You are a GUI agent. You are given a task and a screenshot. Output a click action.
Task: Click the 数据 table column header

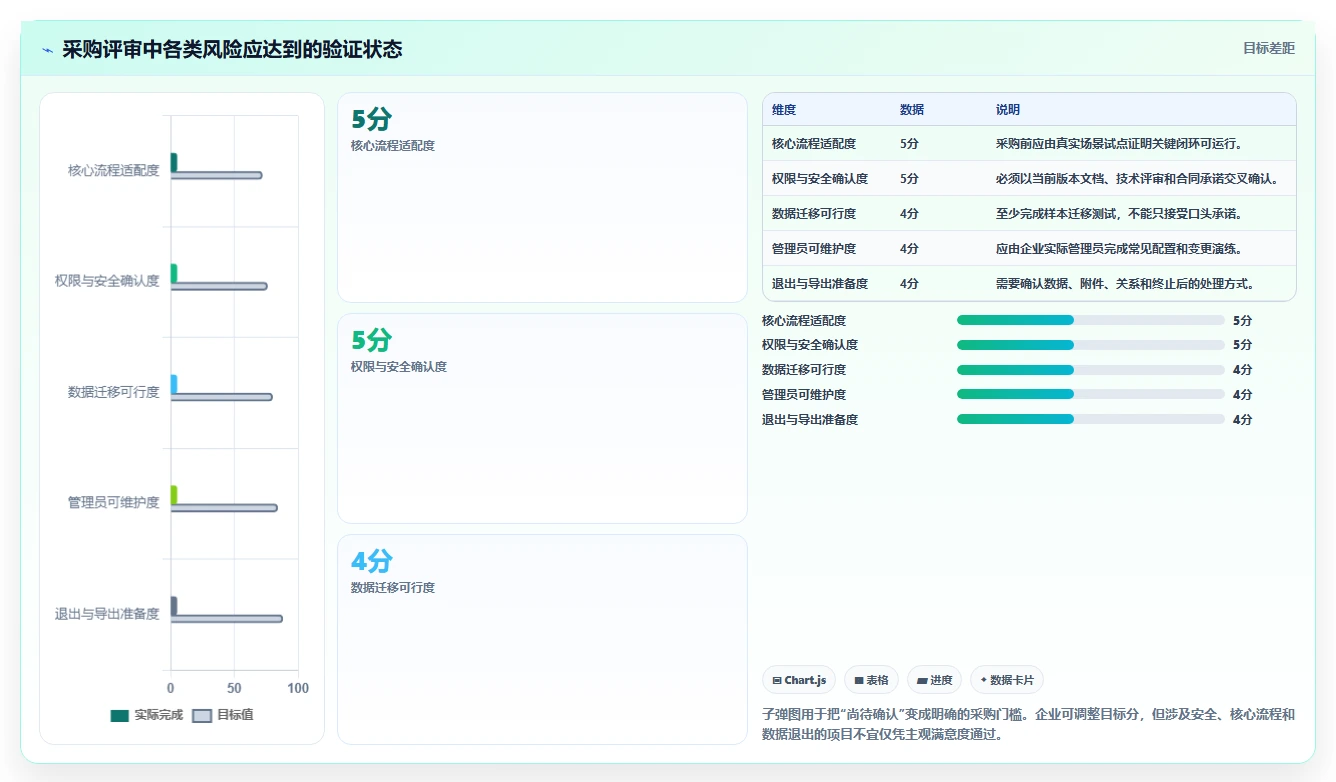coord(912,110)
